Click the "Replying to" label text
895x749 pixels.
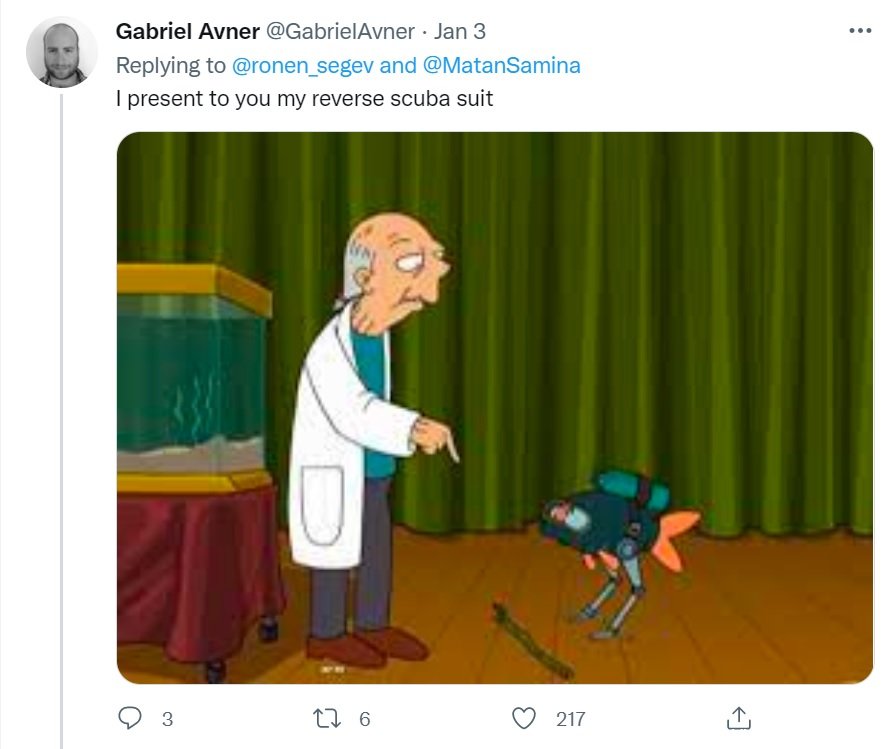(171, 65)
